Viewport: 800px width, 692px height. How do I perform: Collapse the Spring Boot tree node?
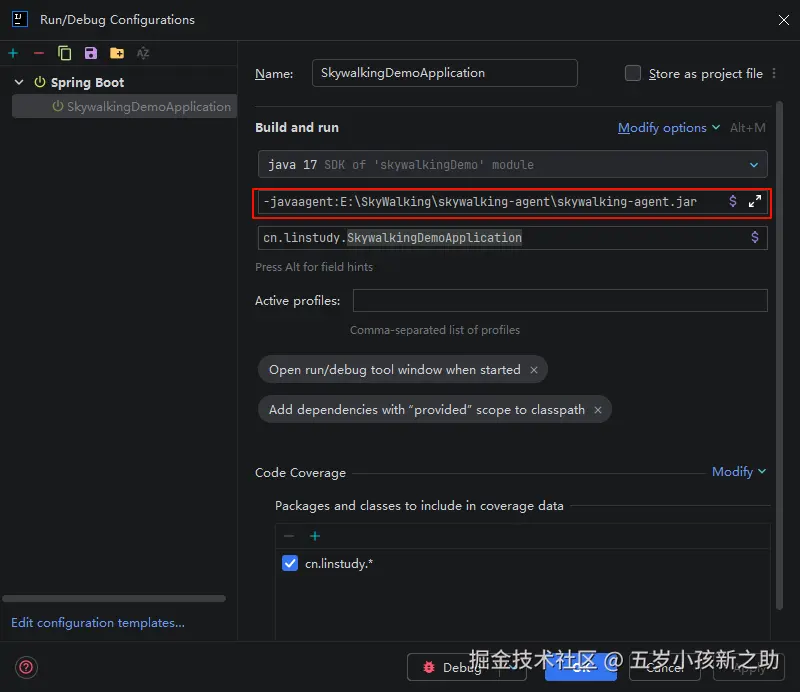(x=19, y=82)
